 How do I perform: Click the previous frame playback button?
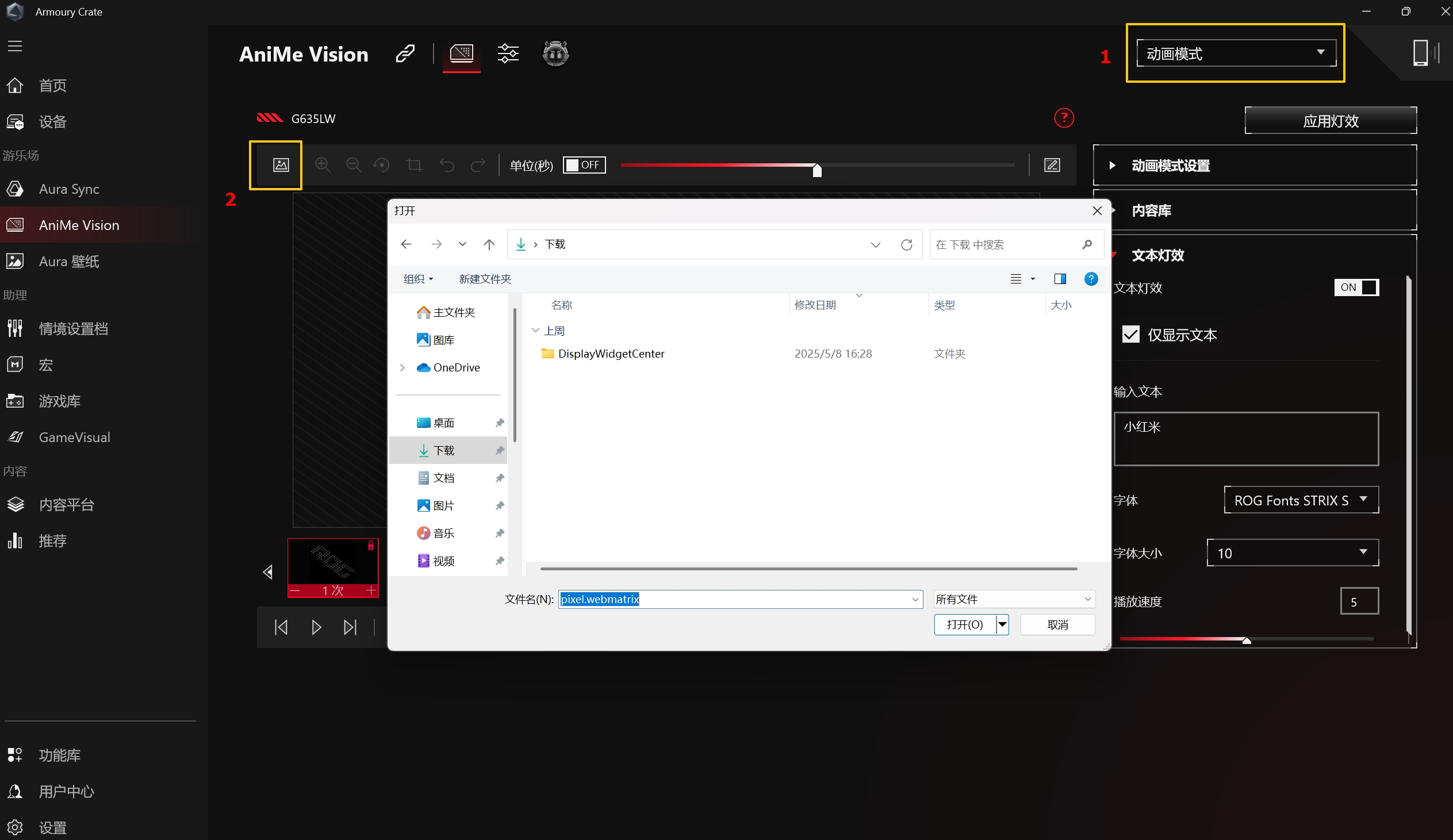coord(281,627)
